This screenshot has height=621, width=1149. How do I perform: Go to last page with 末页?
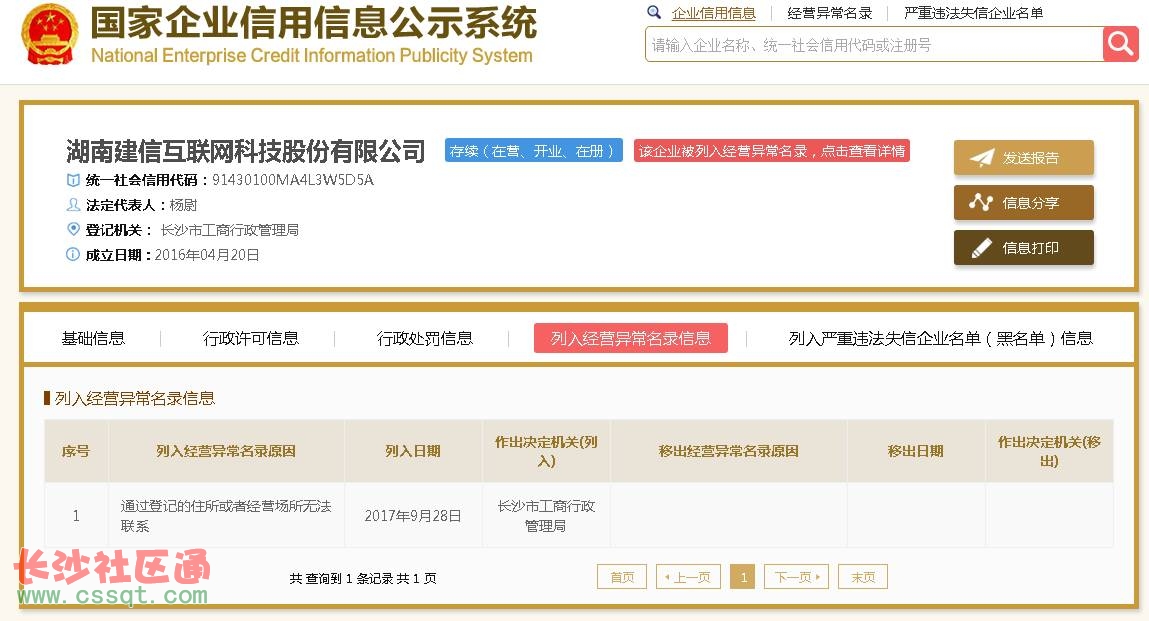[x=862, y=577]
